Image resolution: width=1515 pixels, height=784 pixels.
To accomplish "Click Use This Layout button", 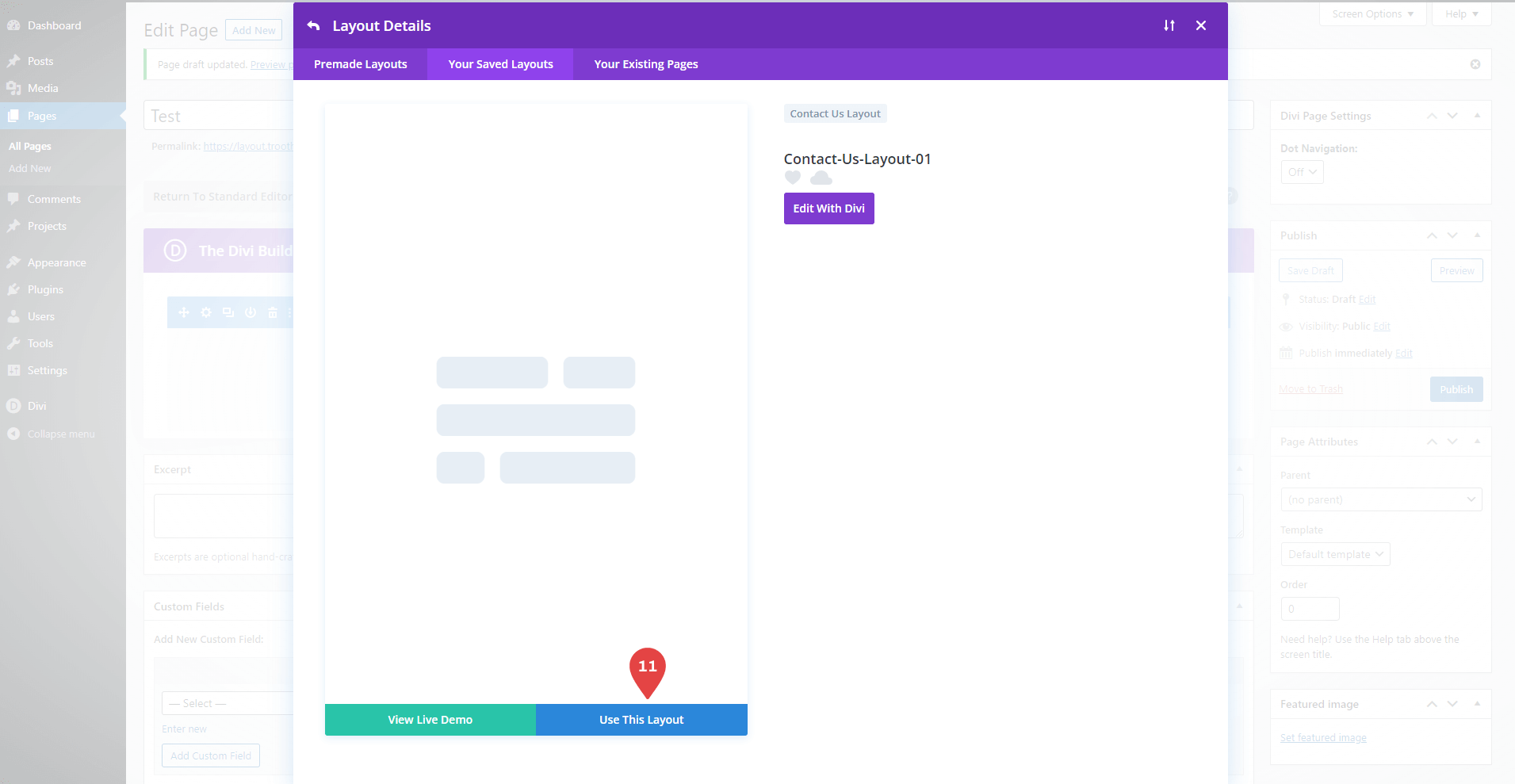I will [x=641, y=720].
